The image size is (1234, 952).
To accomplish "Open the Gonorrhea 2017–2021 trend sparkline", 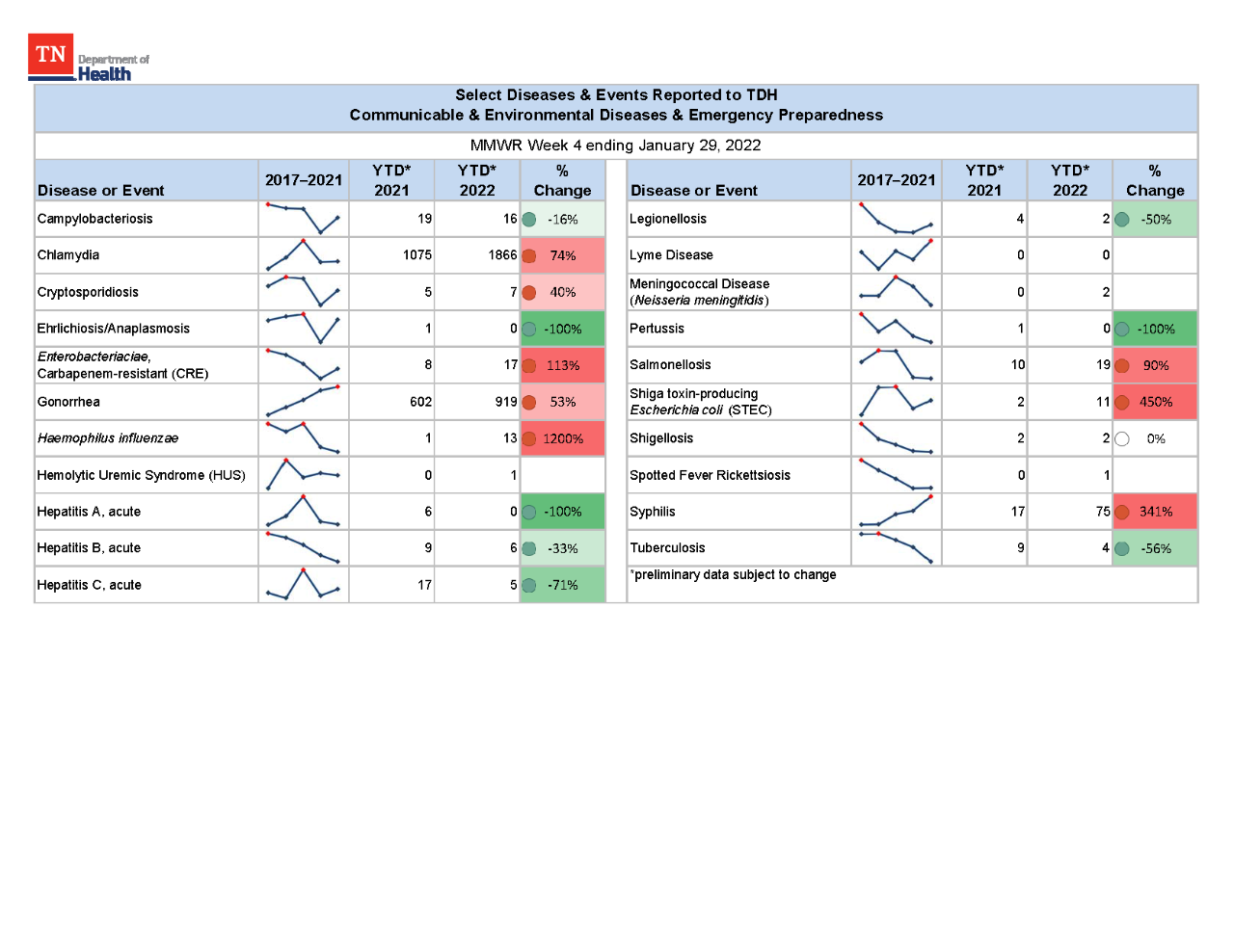I will click(x=303, y=401).
